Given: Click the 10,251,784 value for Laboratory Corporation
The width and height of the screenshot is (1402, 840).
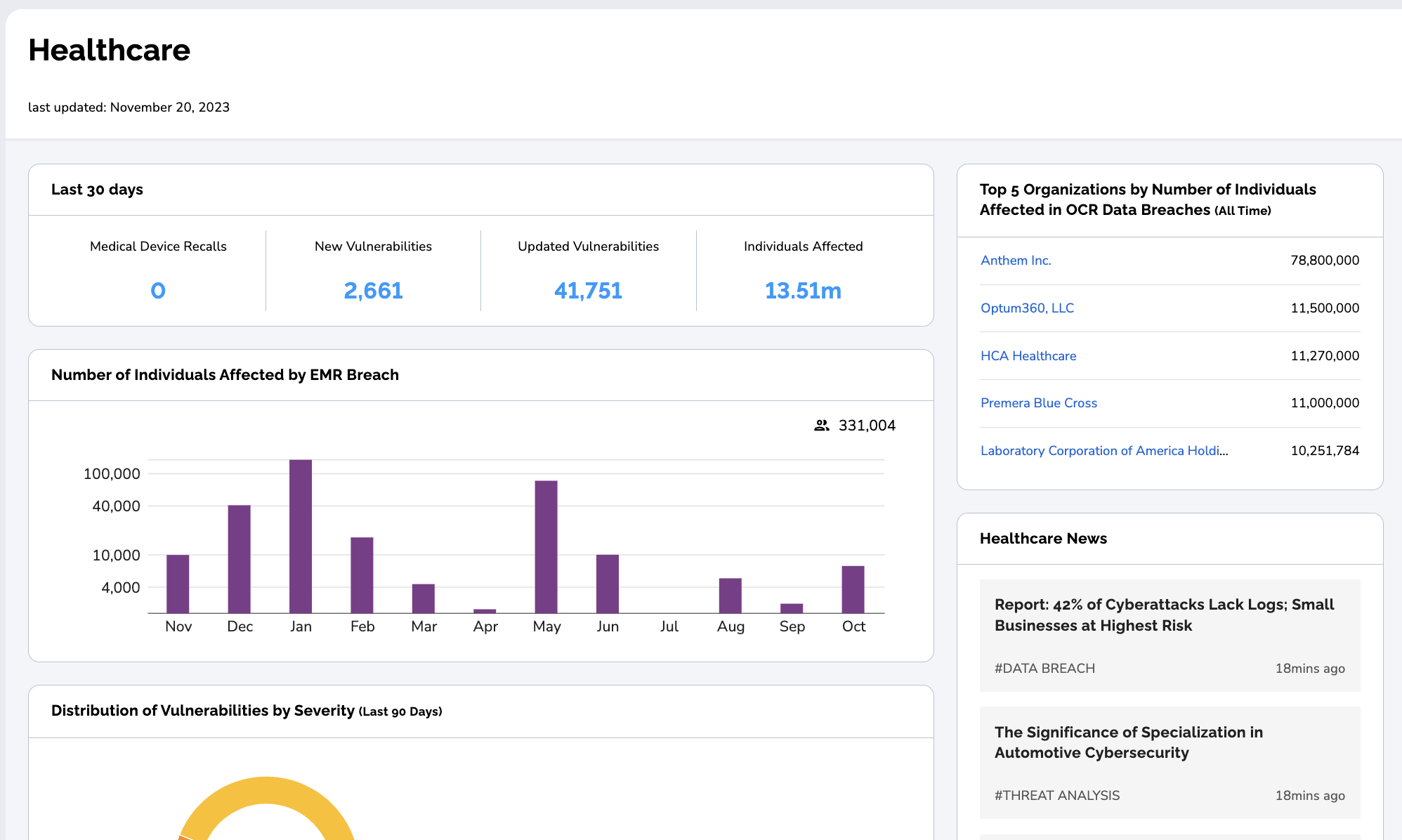Looking at the screenshot, I should click(x=1325, y=451).
